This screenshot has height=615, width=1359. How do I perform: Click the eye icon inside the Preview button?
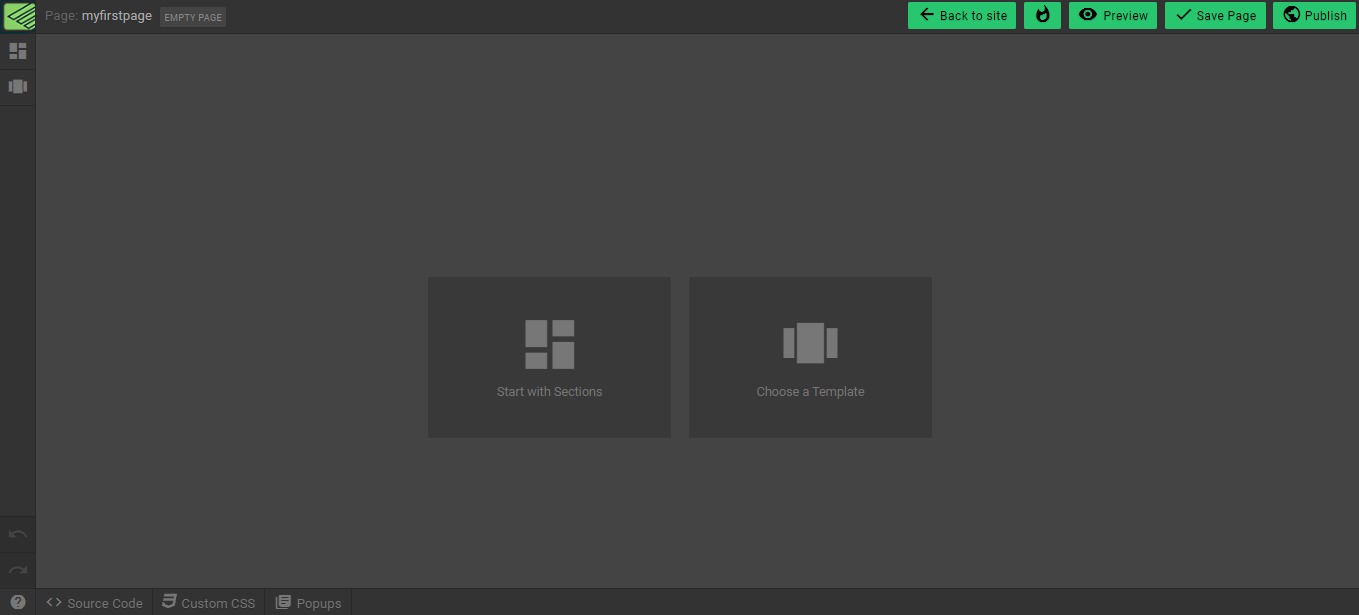coord(1088,15)
